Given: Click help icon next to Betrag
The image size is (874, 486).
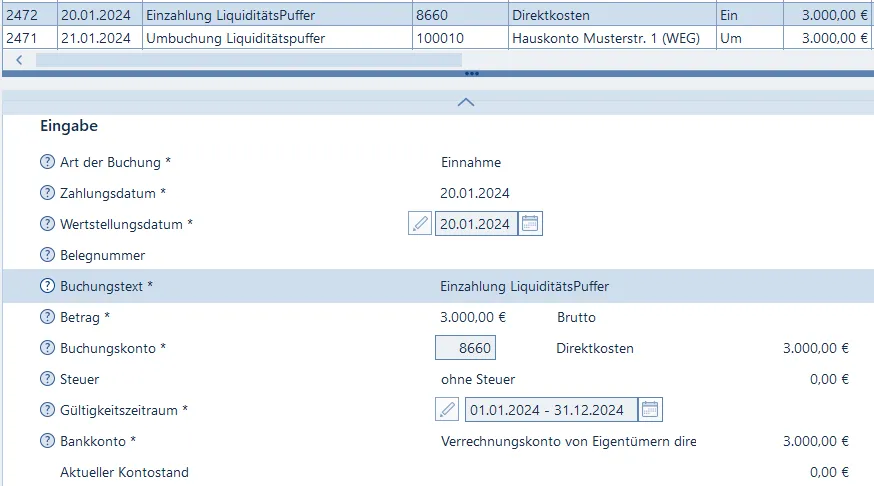Looking at the screenshot, I should tap(47, 317).
